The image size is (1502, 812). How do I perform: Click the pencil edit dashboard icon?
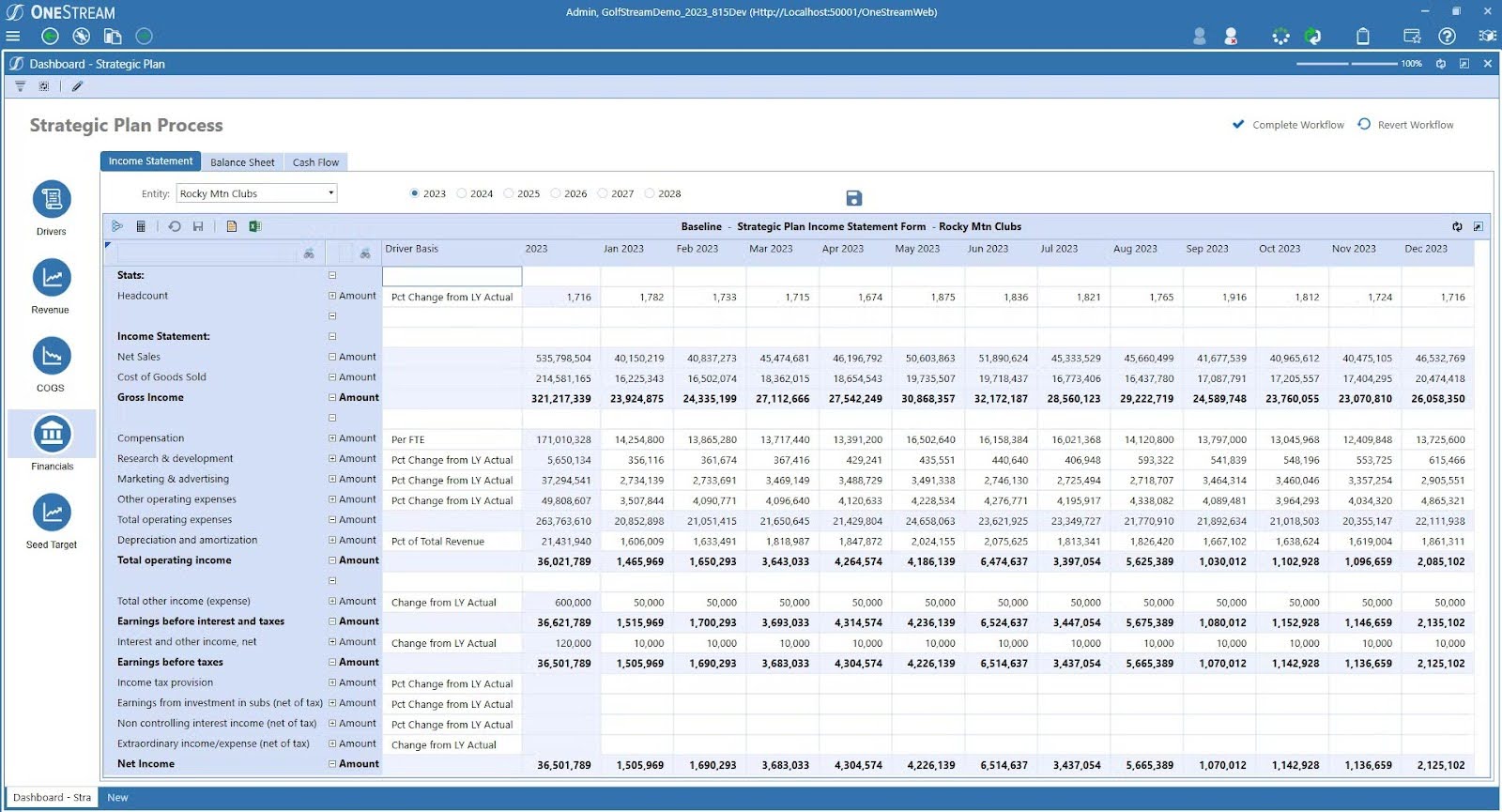(77, 86)
